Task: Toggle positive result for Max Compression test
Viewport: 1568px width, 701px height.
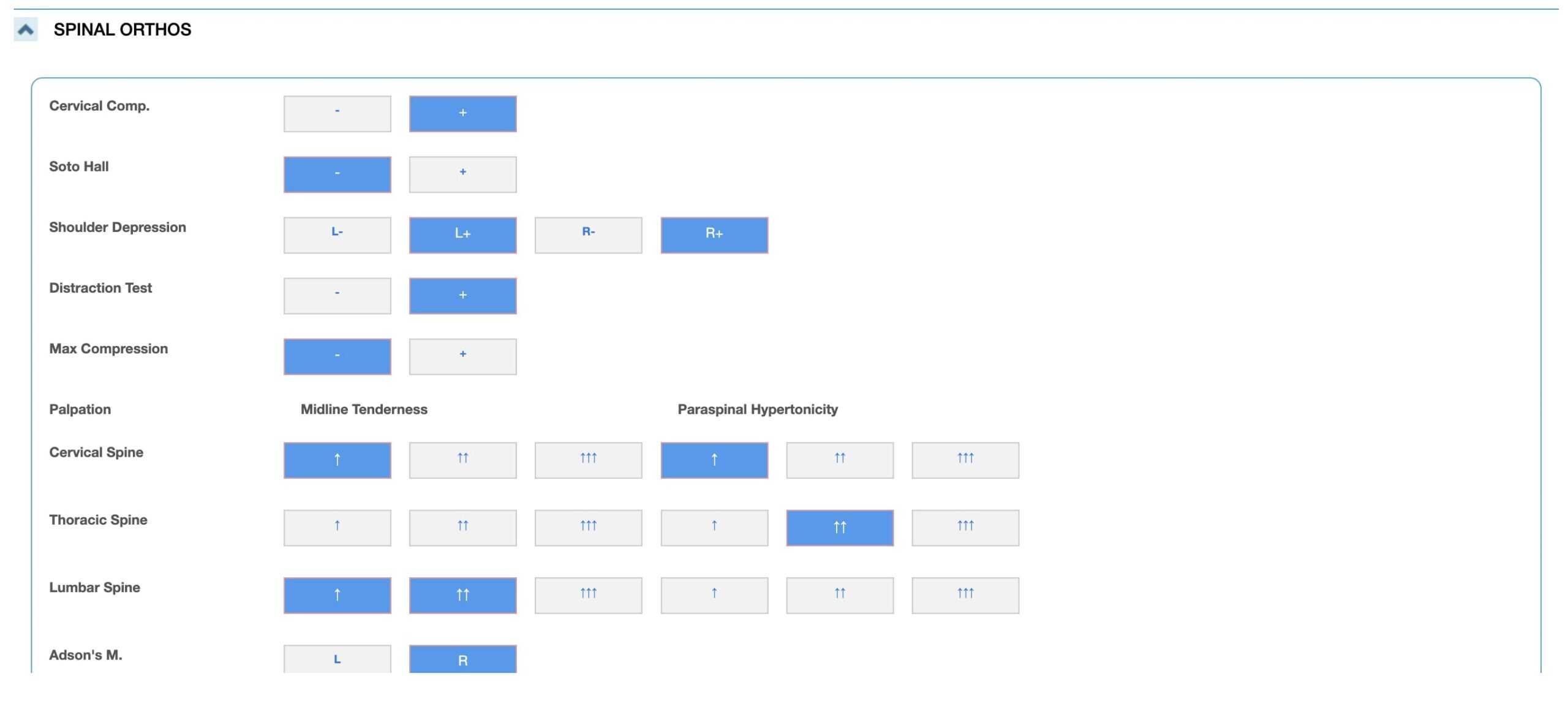Action: [462, 356]
